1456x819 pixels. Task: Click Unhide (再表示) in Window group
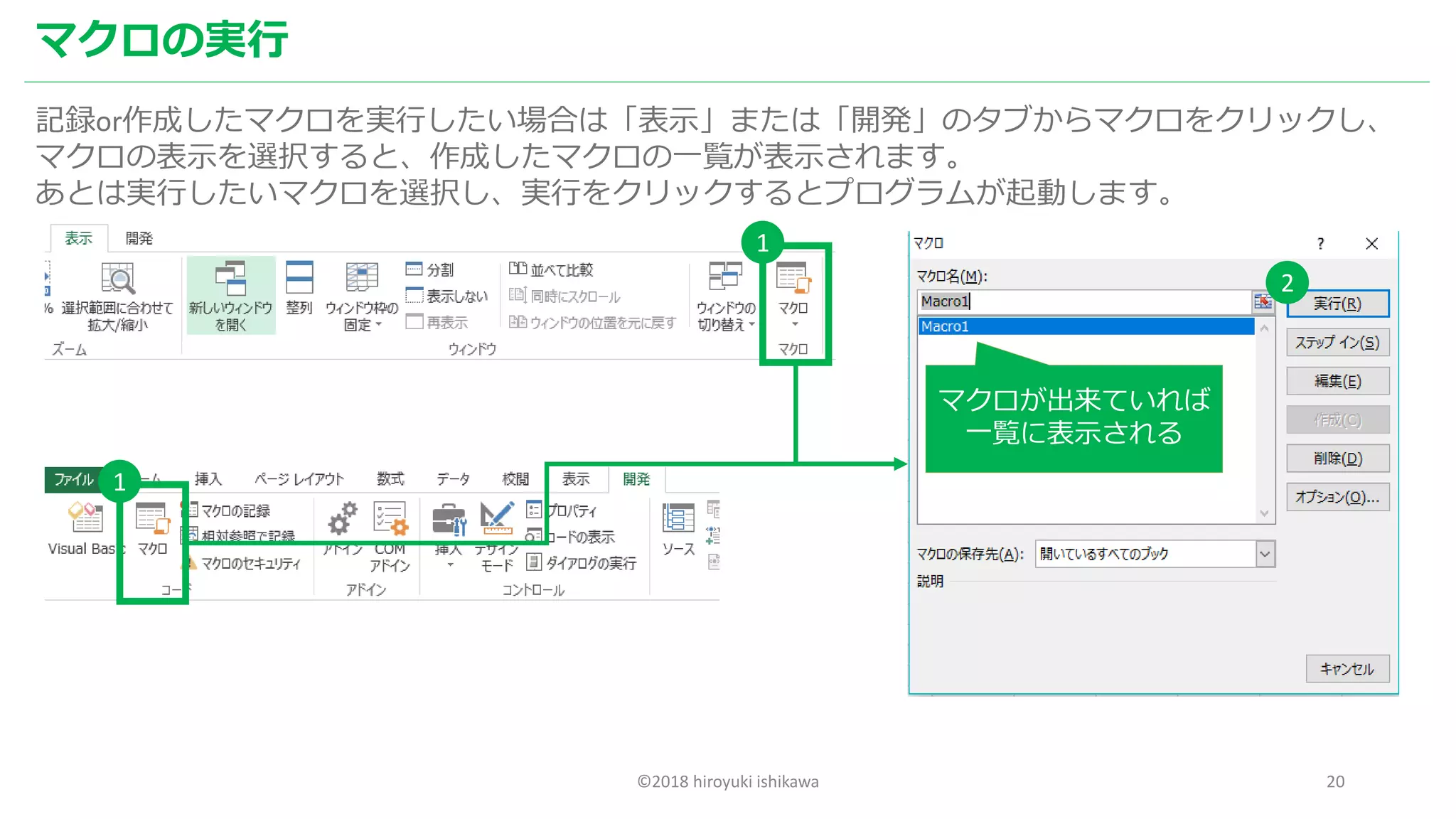[437, 322]
